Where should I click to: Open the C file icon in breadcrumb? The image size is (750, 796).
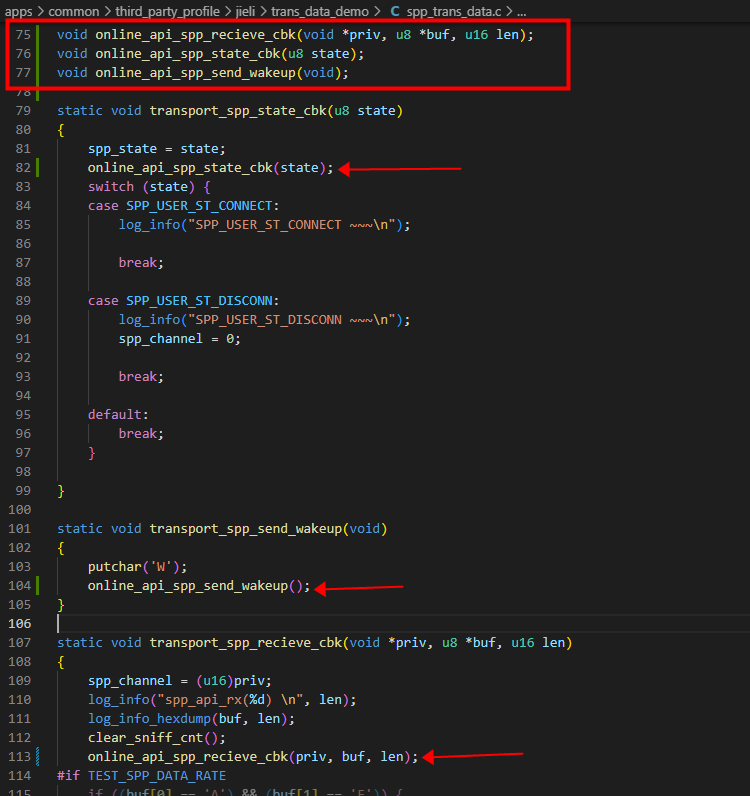pos(395,11)
